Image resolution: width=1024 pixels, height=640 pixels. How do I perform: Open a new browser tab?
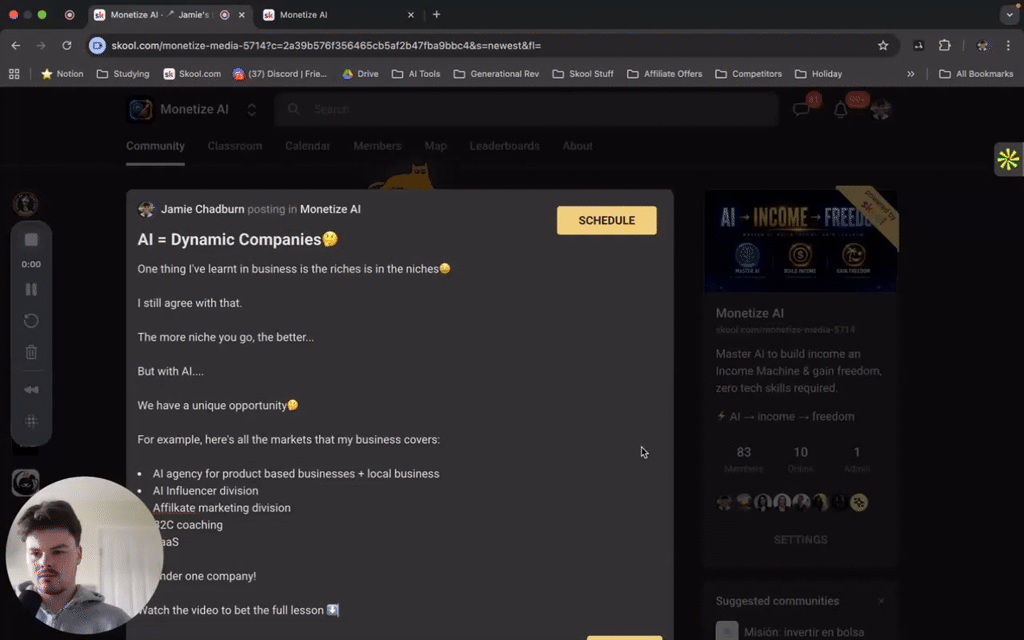click(x=436, y=14)
